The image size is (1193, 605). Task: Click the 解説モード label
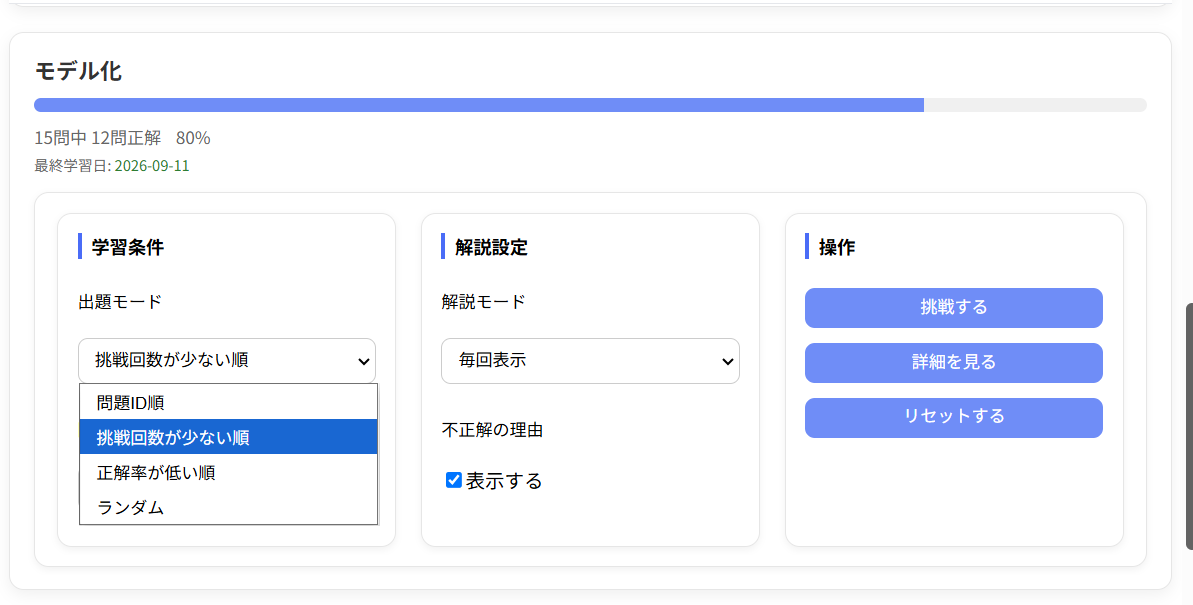pyautogui.click(x=483, y=301)
